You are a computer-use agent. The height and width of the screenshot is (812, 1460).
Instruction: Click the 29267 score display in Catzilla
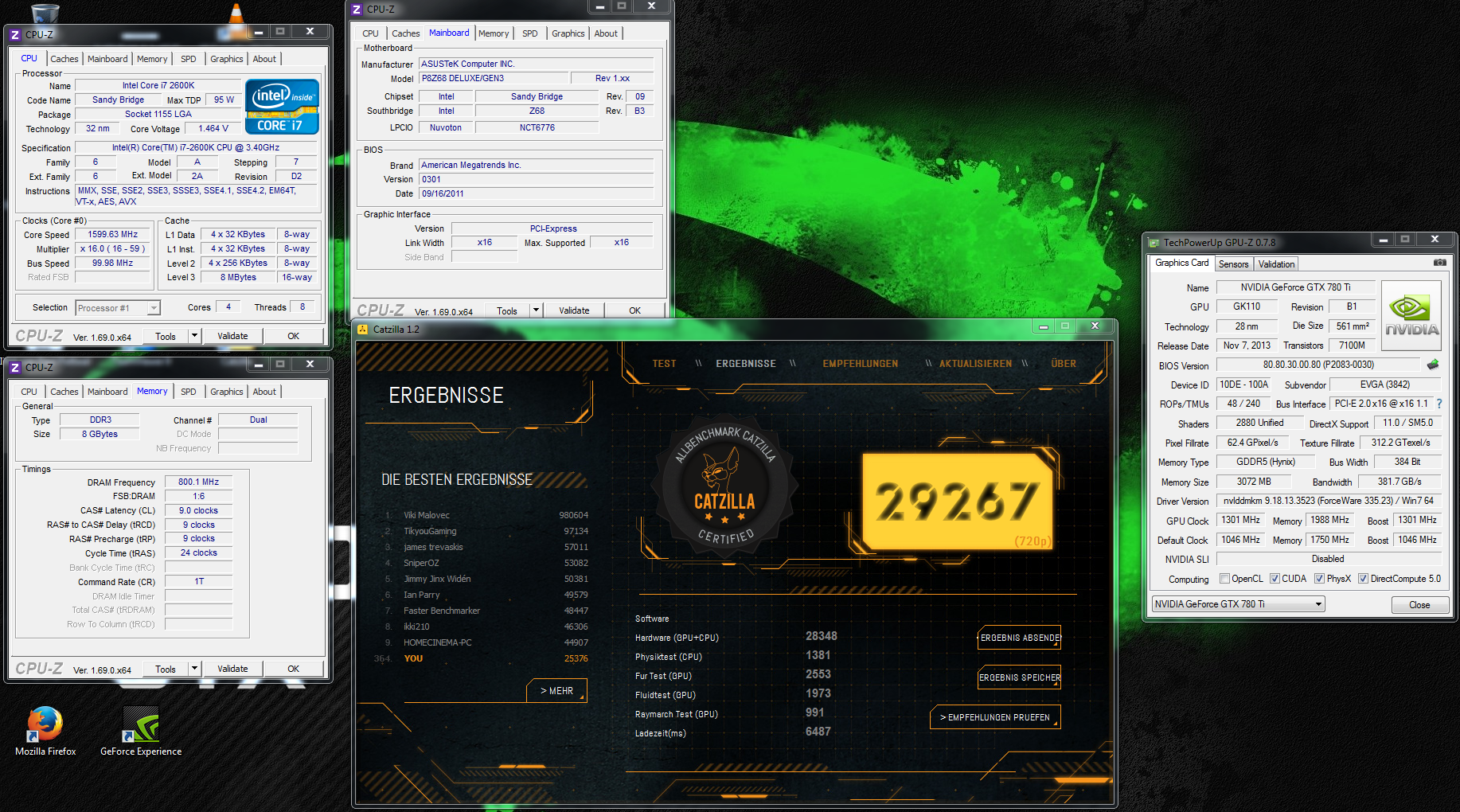[958, 502]
